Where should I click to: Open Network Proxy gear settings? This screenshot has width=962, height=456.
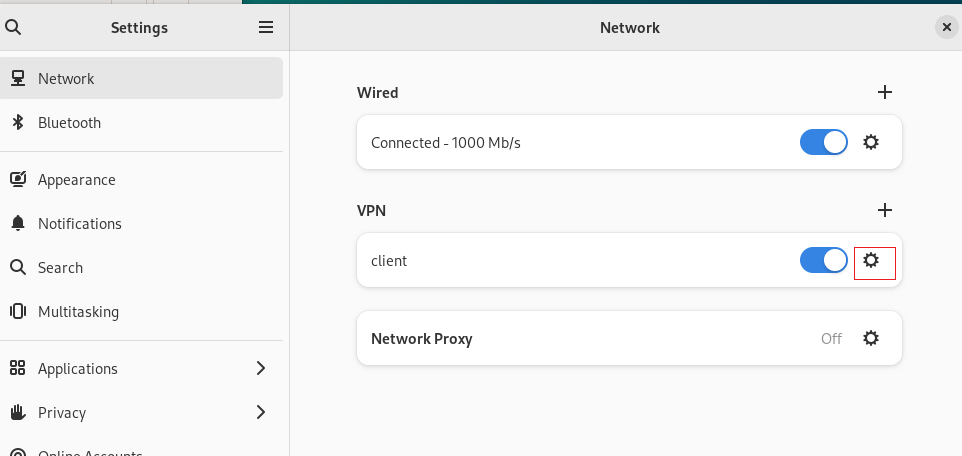tap(871, 338)
